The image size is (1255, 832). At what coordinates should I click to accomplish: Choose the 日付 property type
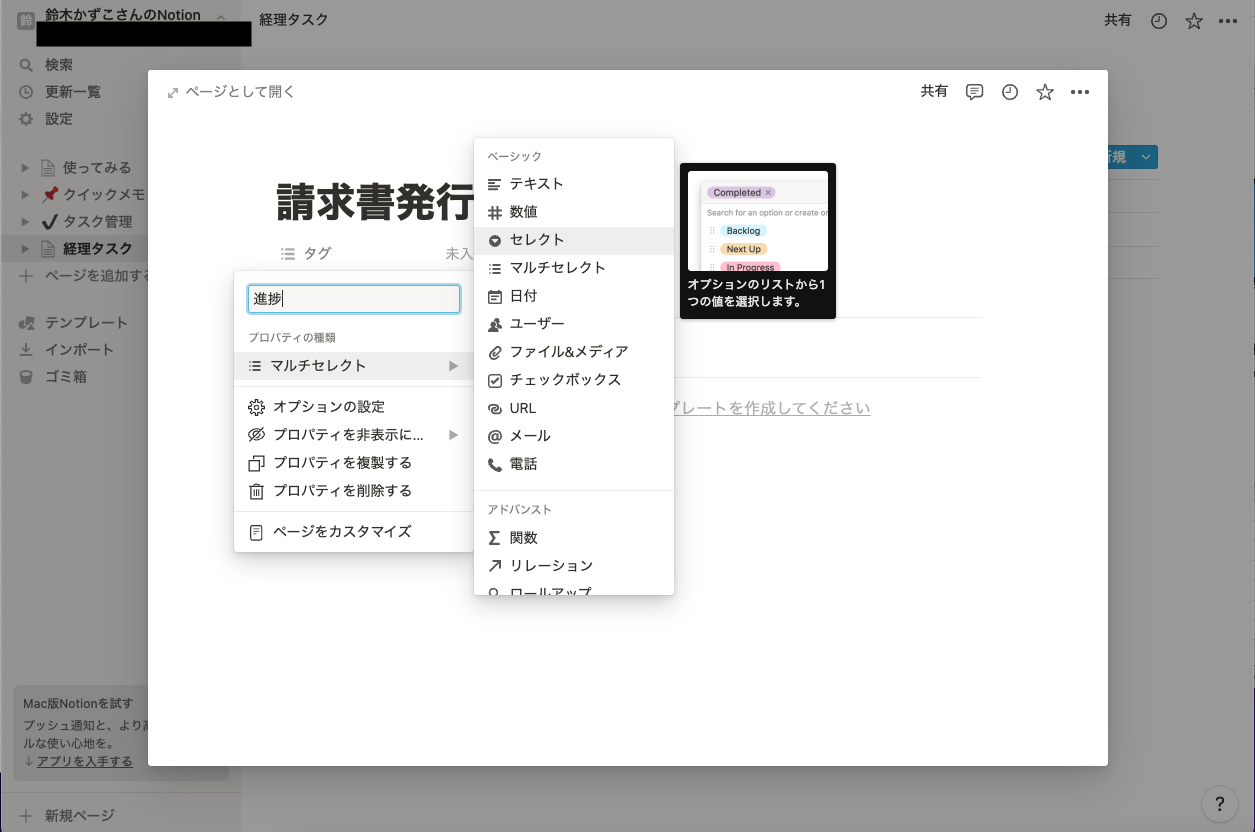(574, 296)
